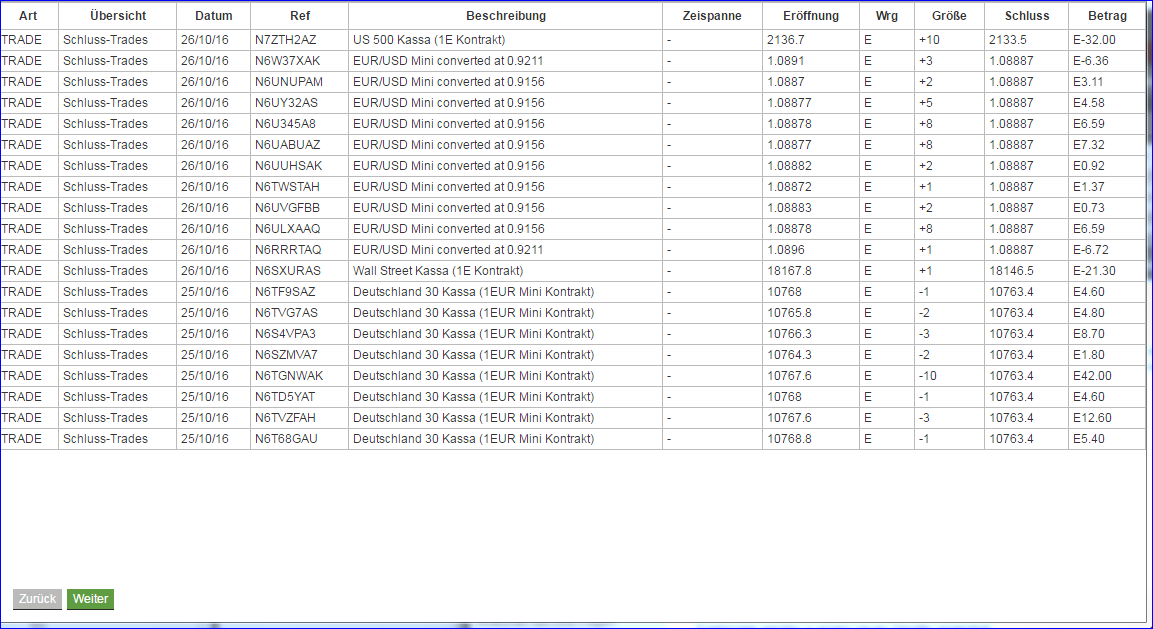
Task: Click the Betrag column header
Action: tap(1107, 15)
